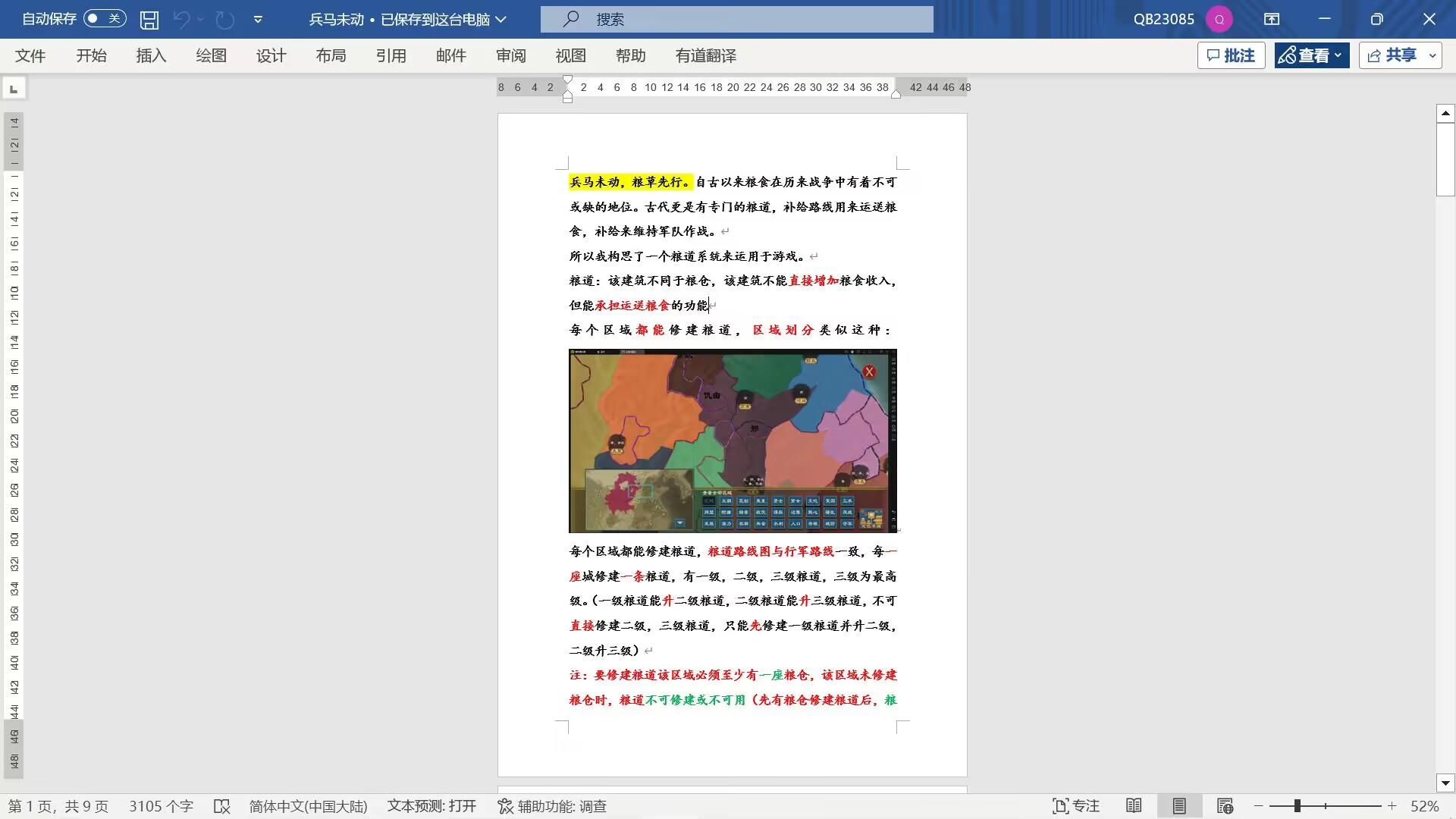This screenshot has height=819, width=1456.
Task: Switch to the 插入 tab
Action: click(x=151, y=56)
